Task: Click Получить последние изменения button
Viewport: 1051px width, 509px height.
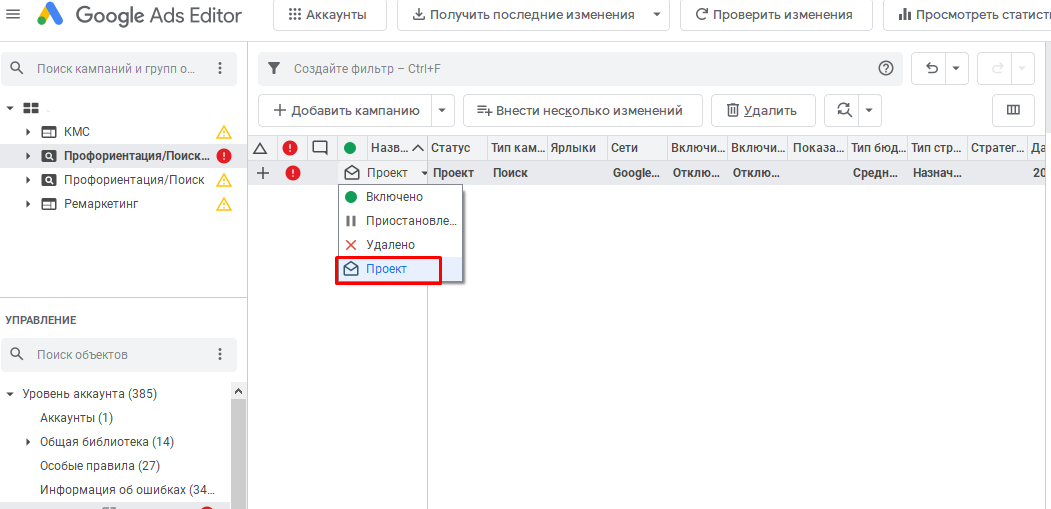Action: tap(522, 15)
